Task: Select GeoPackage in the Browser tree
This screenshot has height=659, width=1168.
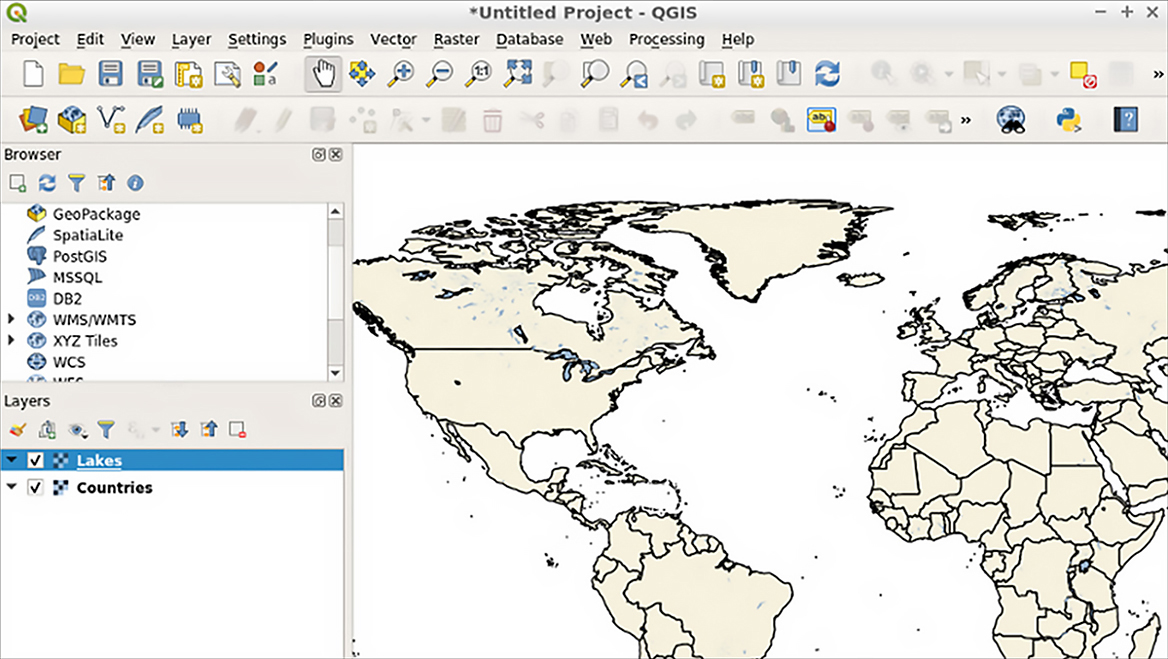Action: (x=96, y=214)
